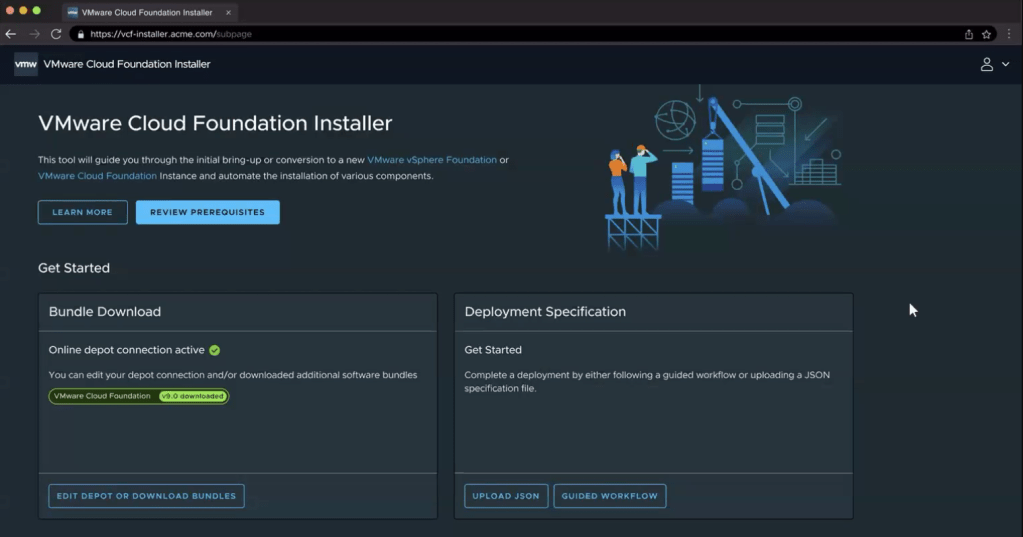The width and height of the screenshot is (1023, 537).
Task: Select the VMware Cloud Foundation Installer tab
Action: click(x=145, y=12)
